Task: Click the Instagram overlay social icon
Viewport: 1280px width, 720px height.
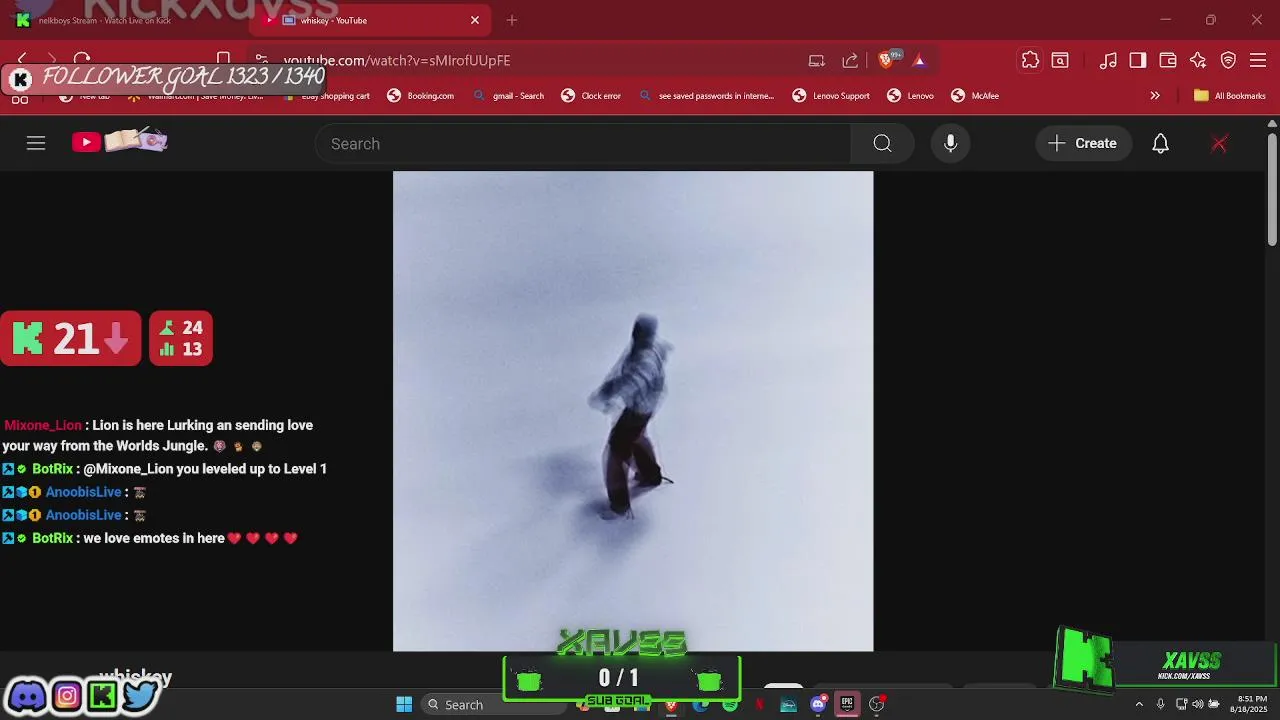Action: click(x=67, y=695)
